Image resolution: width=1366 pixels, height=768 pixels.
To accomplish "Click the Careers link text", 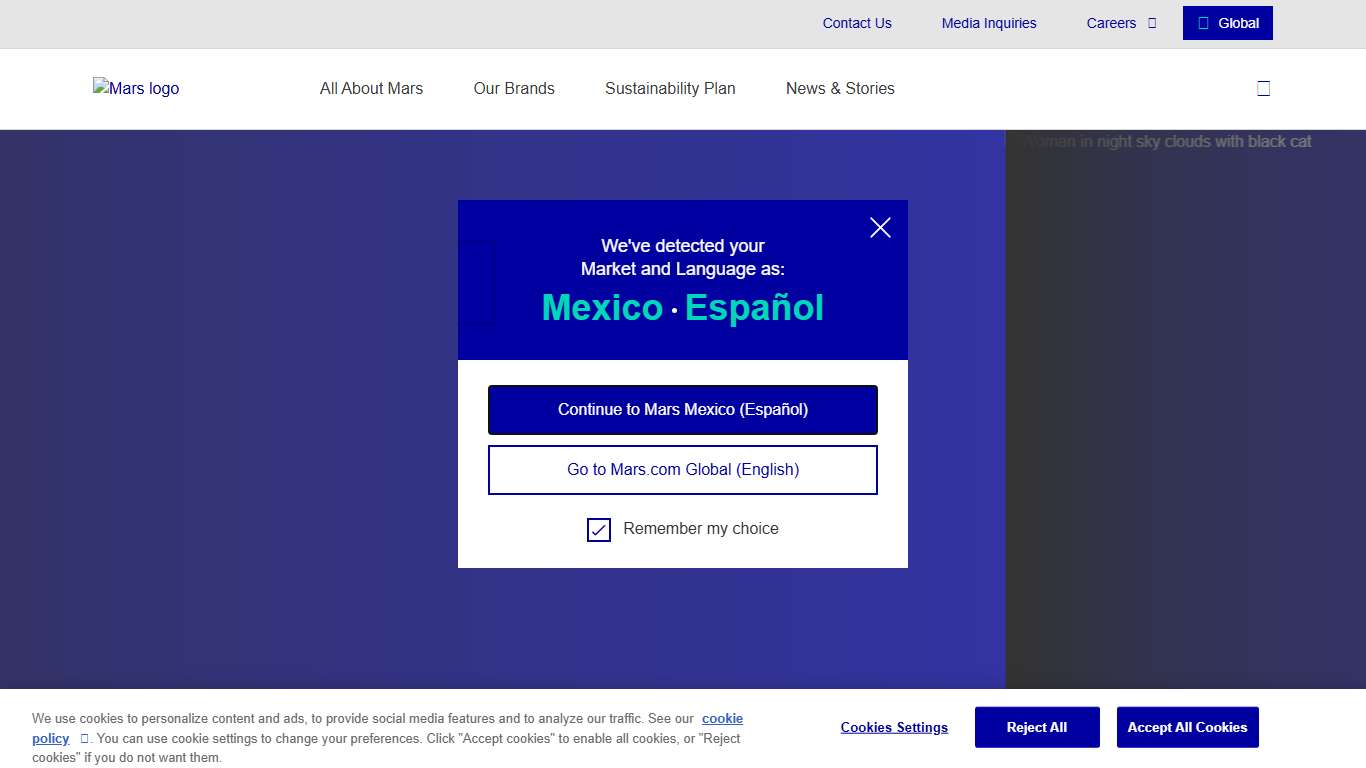I will coord(1111,23).
